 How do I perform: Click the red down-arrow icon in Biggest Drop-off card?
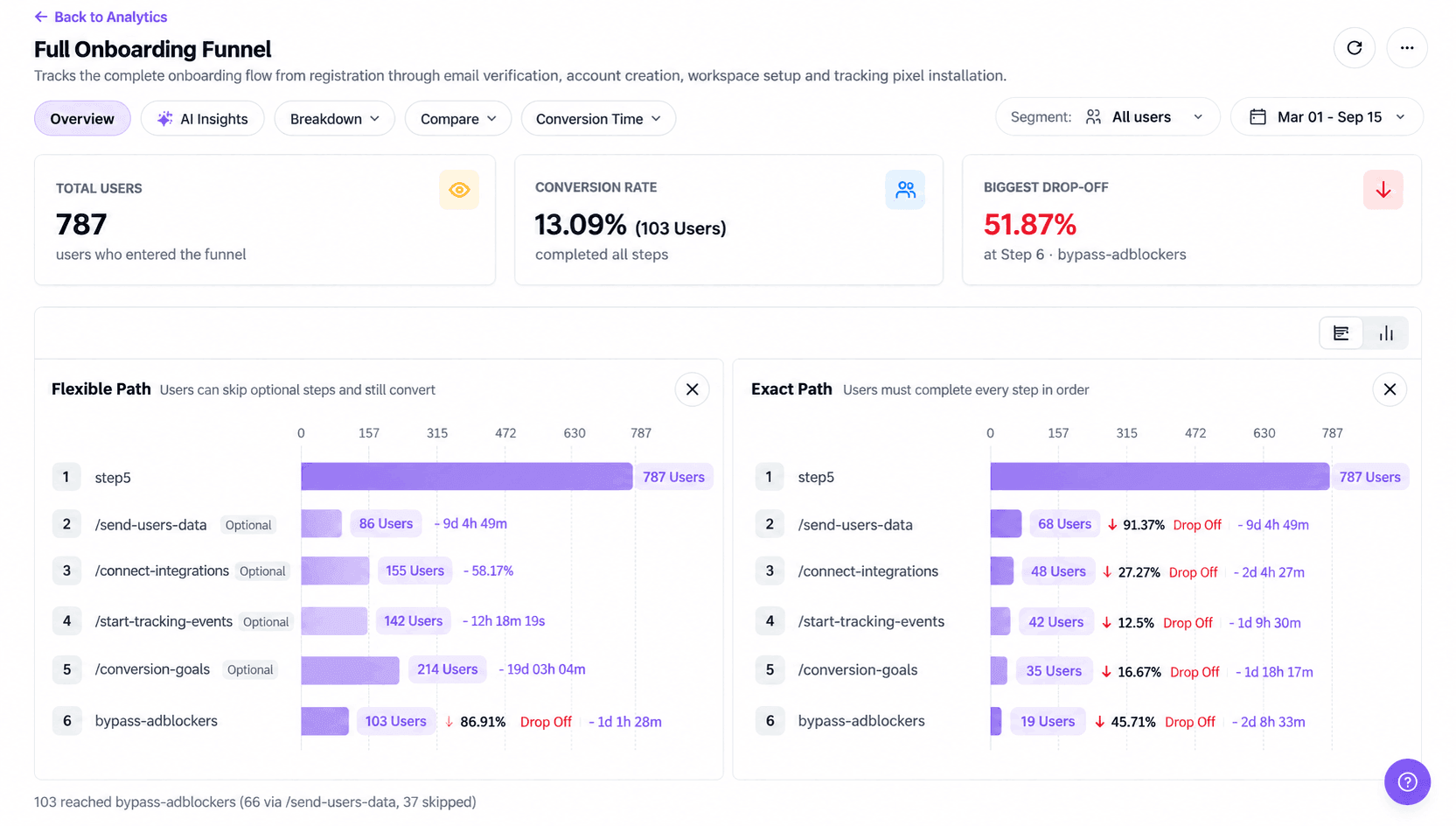pos(1383,190)
